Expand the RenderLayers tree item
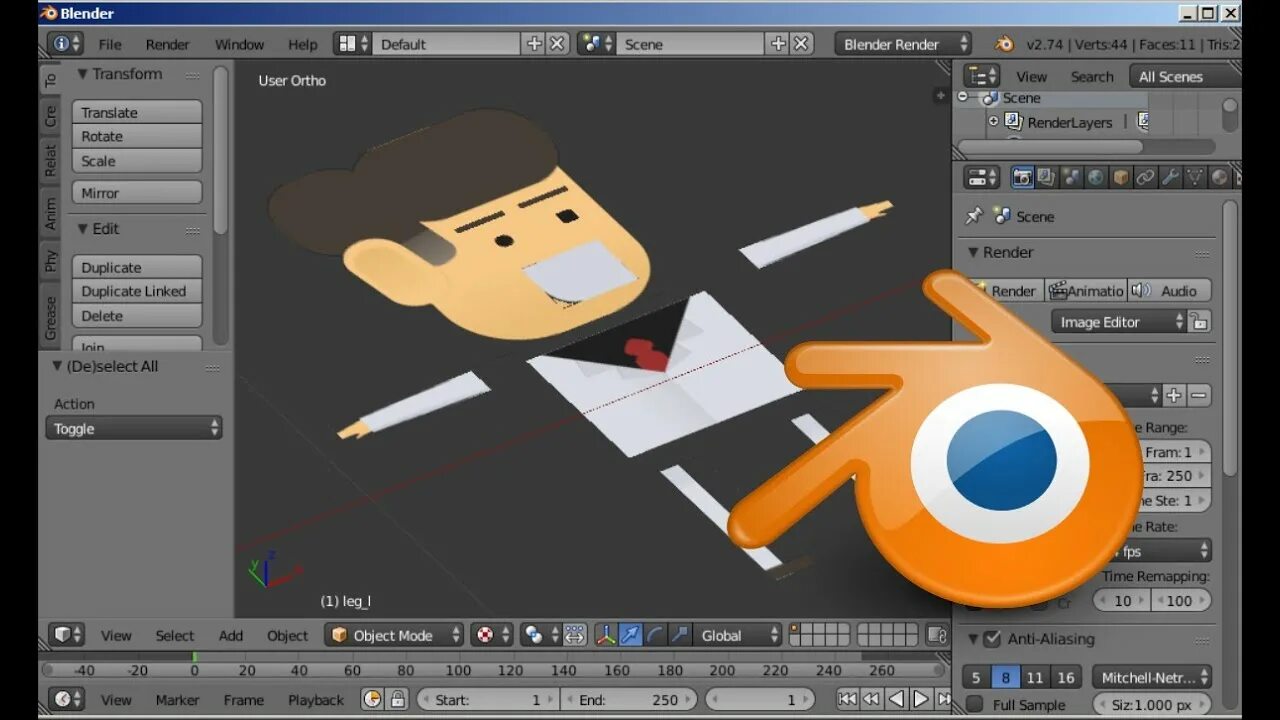 pyautogui.click(x=993, y=121)
